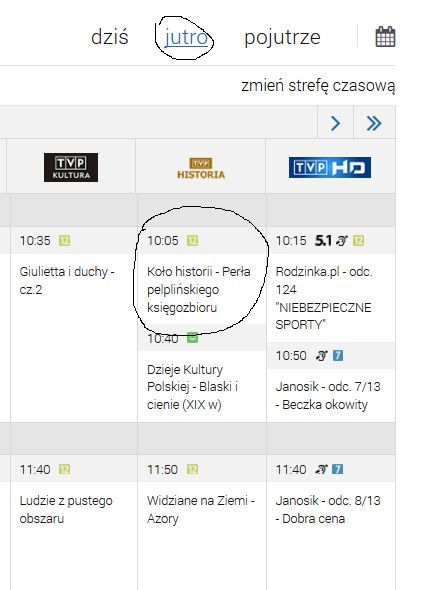Image resolution: width=428 pixels, height=590 pixels.
Task: Switch to the "dziś" day tab
Action: point(110,37)
